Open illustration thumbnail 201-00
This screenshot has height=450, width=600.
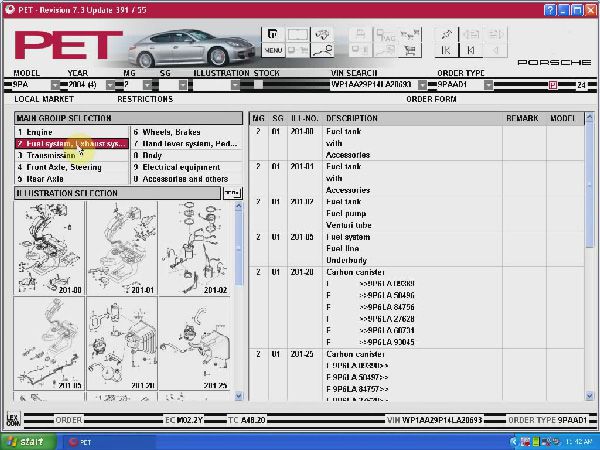tap(49, 248)
